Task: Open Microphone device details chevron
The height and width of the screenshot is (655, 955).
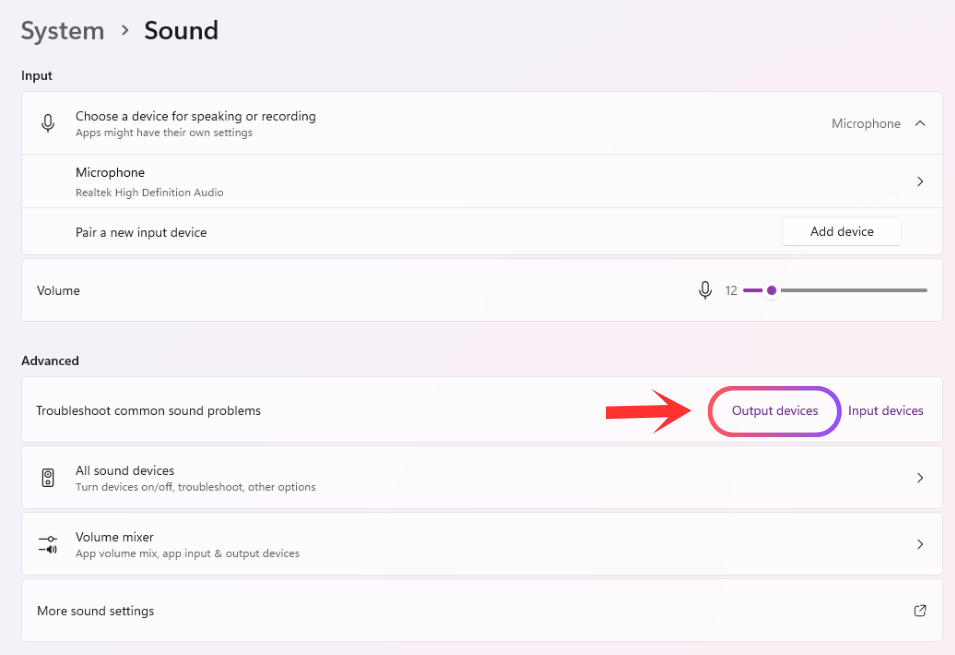Action: [x=920, y=182]
